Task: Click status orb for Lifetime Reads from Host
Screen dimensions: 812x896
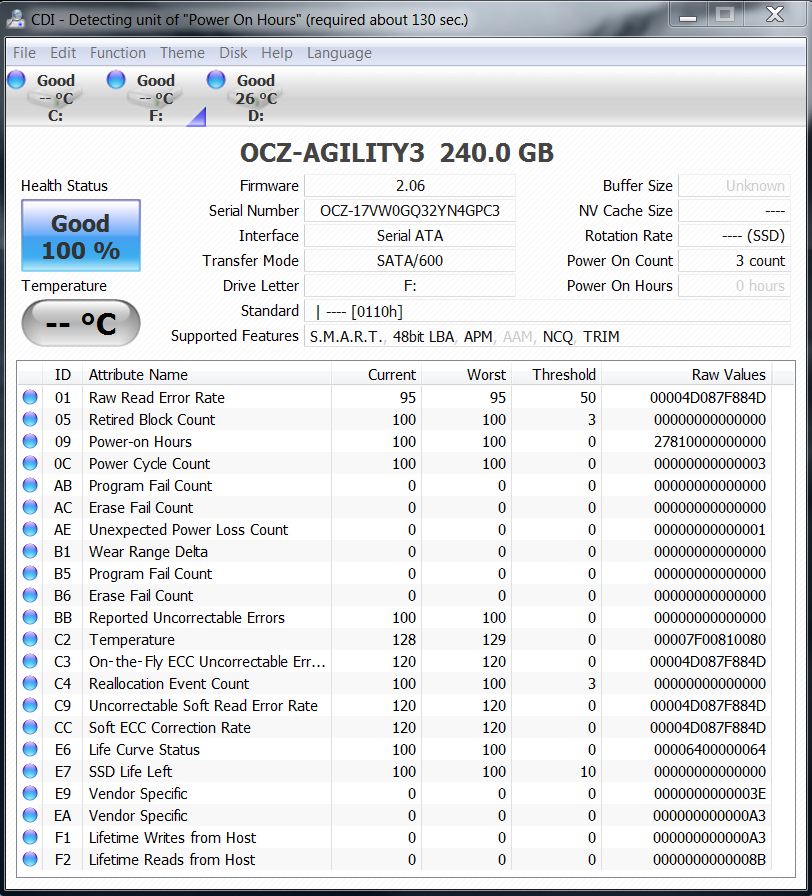Action: [30, 860]
